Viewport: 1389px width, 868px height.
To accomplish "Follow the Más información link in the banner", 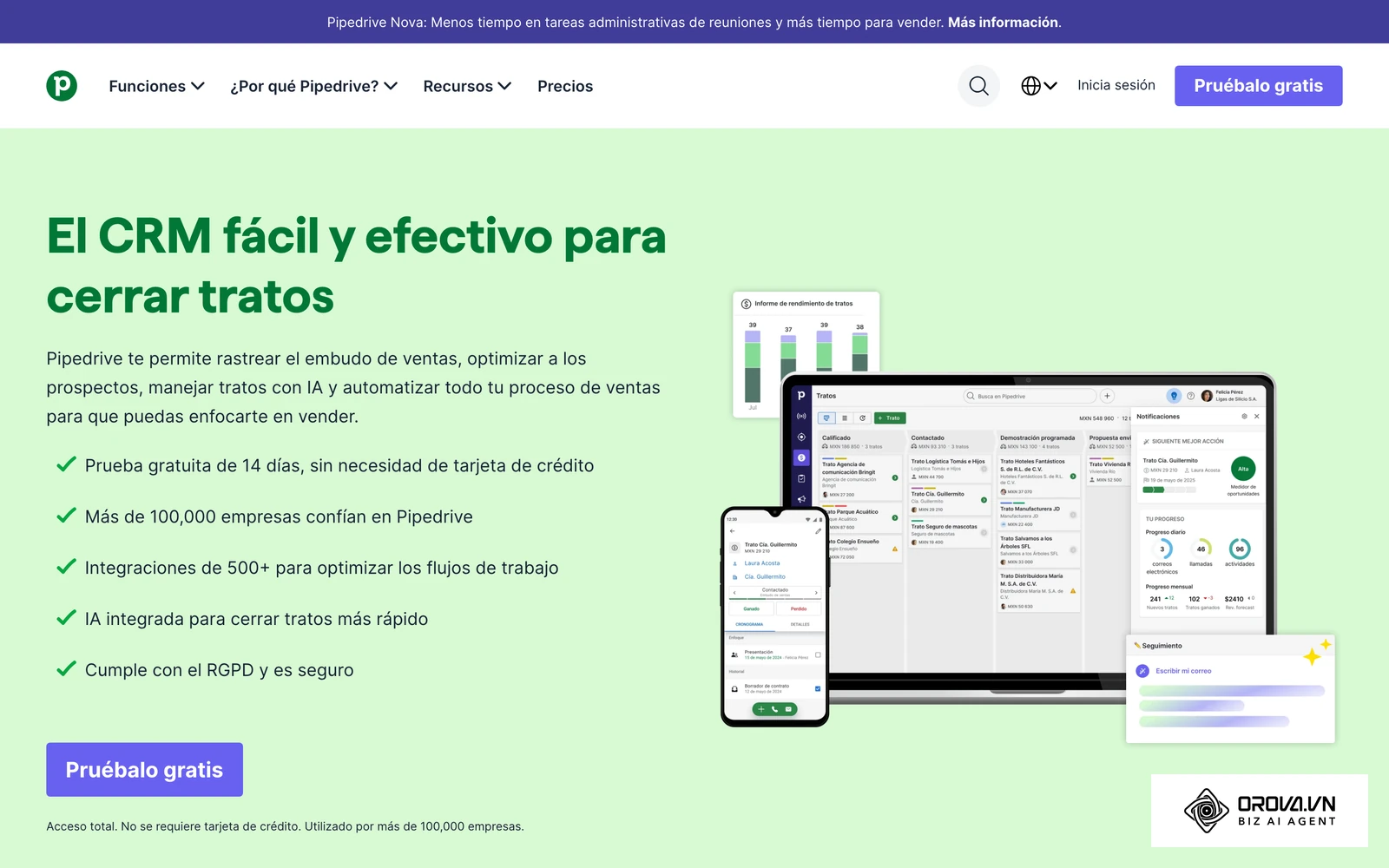I will 1003,23.
